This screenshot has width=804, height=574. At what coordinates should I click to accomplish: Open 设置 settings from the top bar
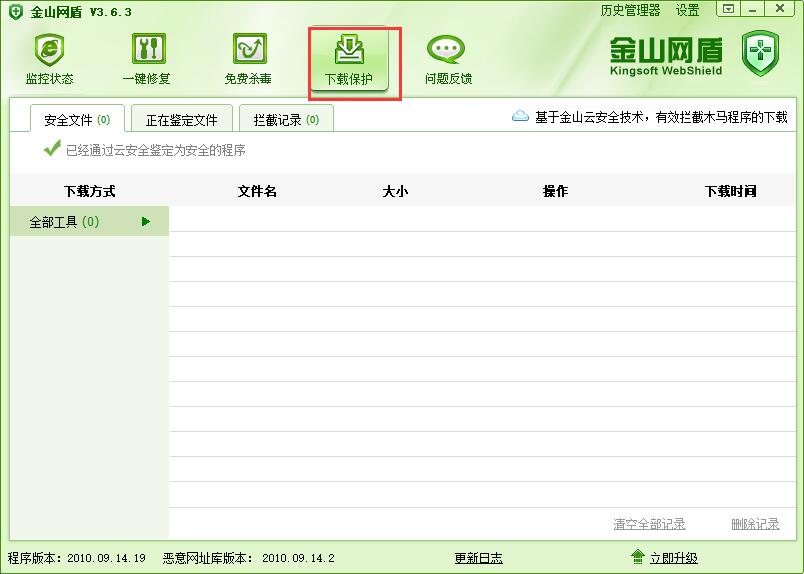pyautogui.click(x=687, y=10)
